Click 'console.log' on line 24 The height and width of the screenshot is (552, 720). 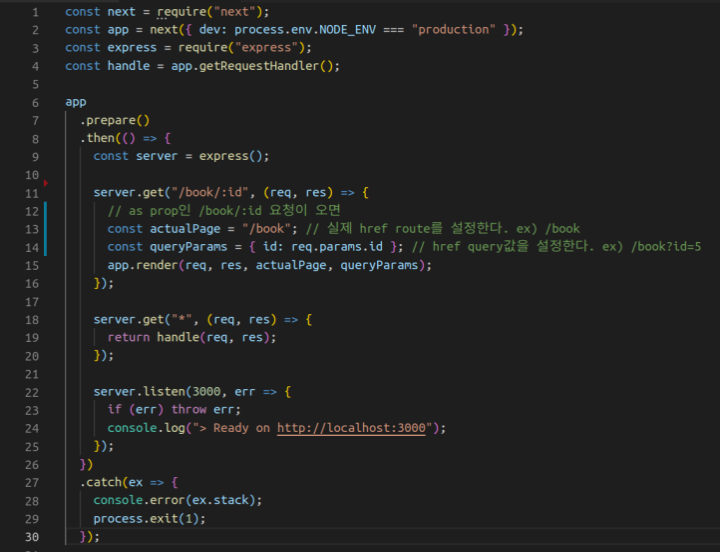[x=146, y=428]
